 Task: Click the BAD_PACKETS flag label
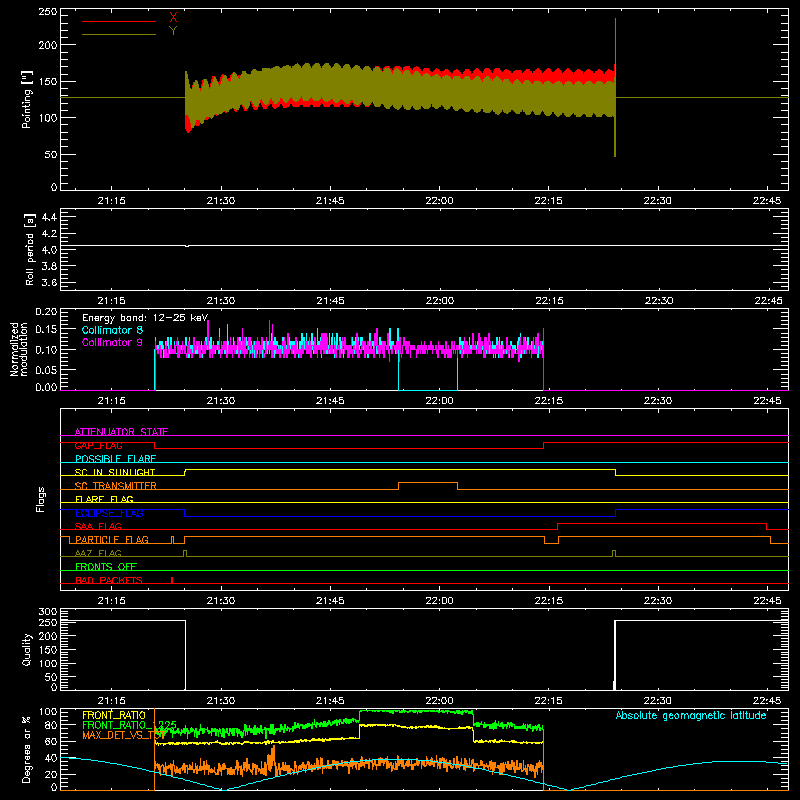click(x=109, y=580)
